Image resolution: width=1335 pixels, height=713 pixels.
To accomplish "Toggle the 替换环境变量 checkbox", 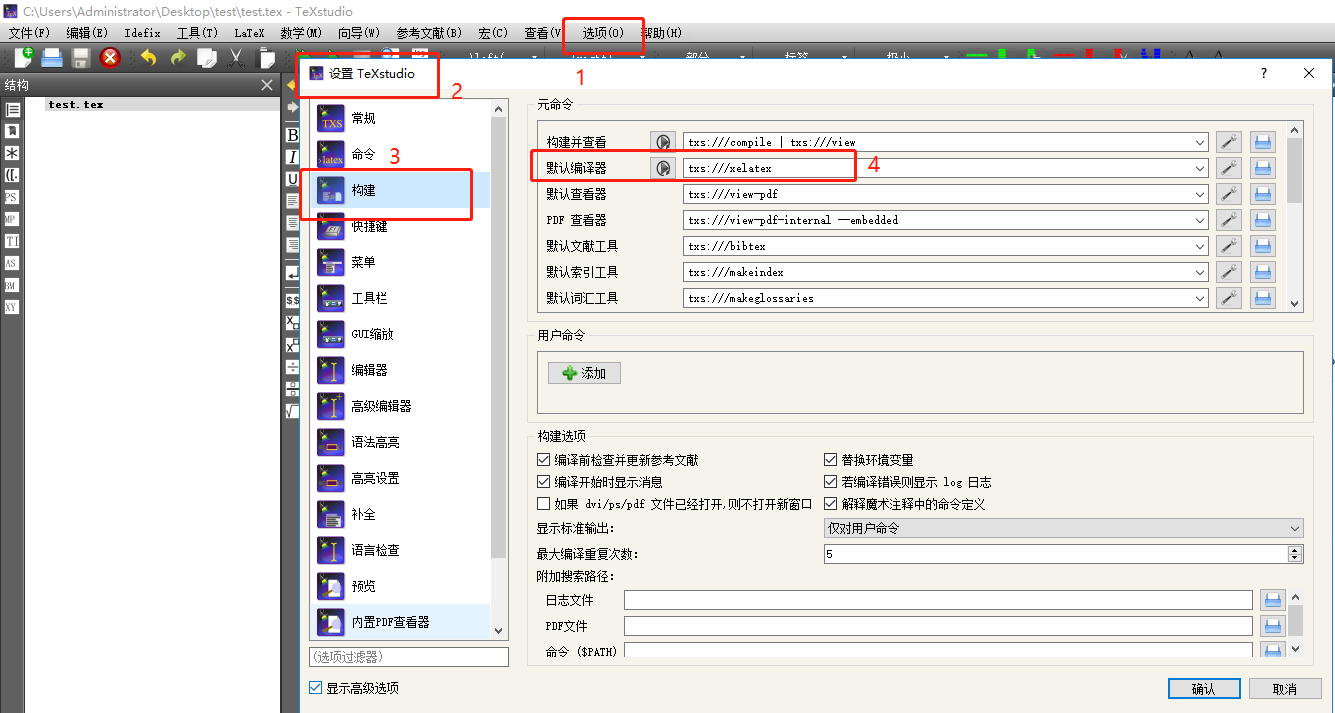I will point(830,460).
